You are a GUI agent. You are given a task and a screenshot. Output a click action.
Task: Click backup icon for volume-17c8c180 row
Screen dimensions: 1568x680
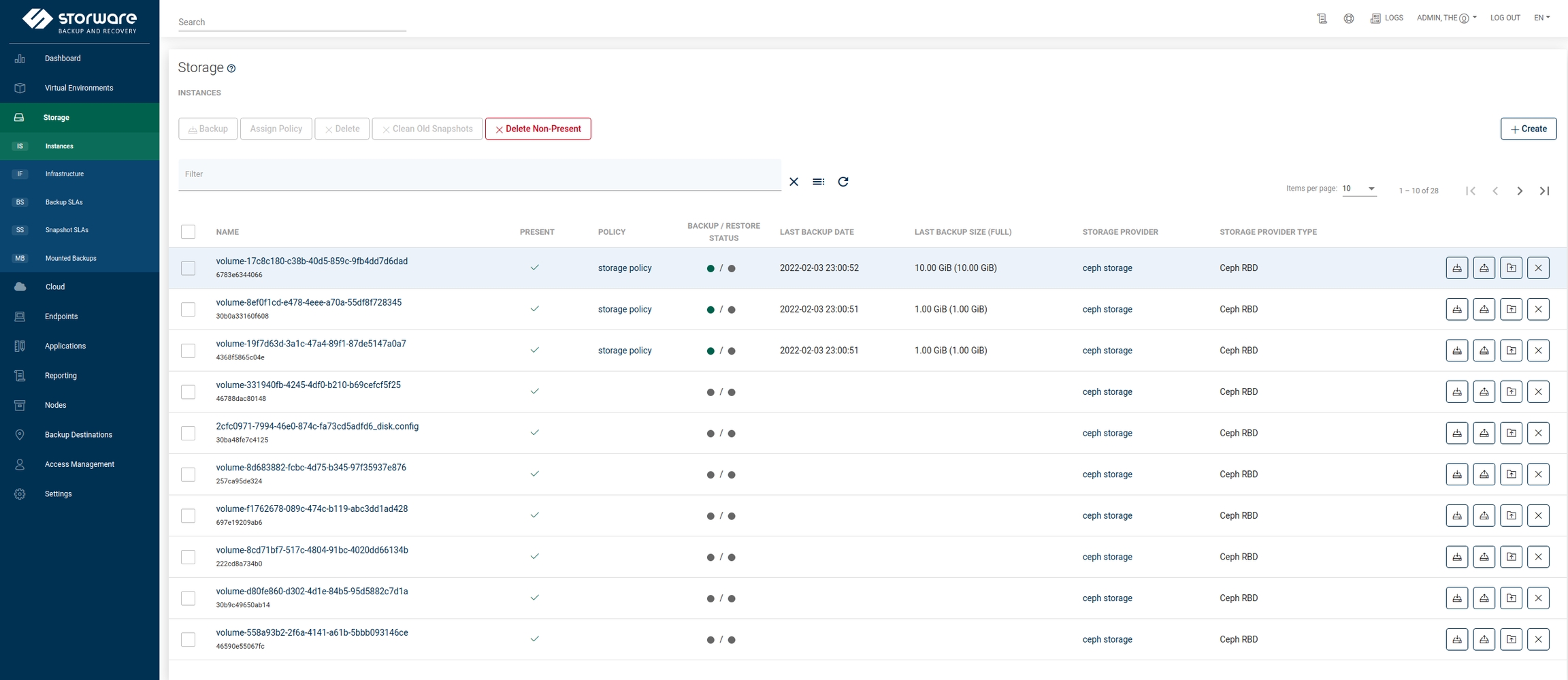coord(1456,268)
